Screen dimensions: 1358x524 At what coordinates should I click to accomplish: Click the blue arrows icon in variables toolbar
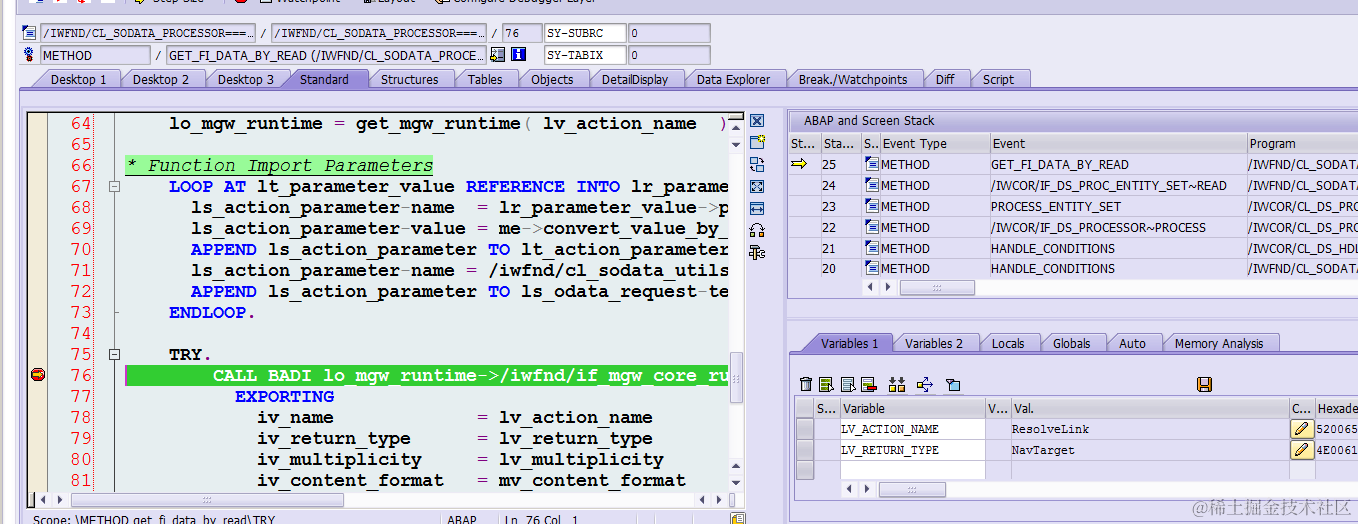click(925, 384)
